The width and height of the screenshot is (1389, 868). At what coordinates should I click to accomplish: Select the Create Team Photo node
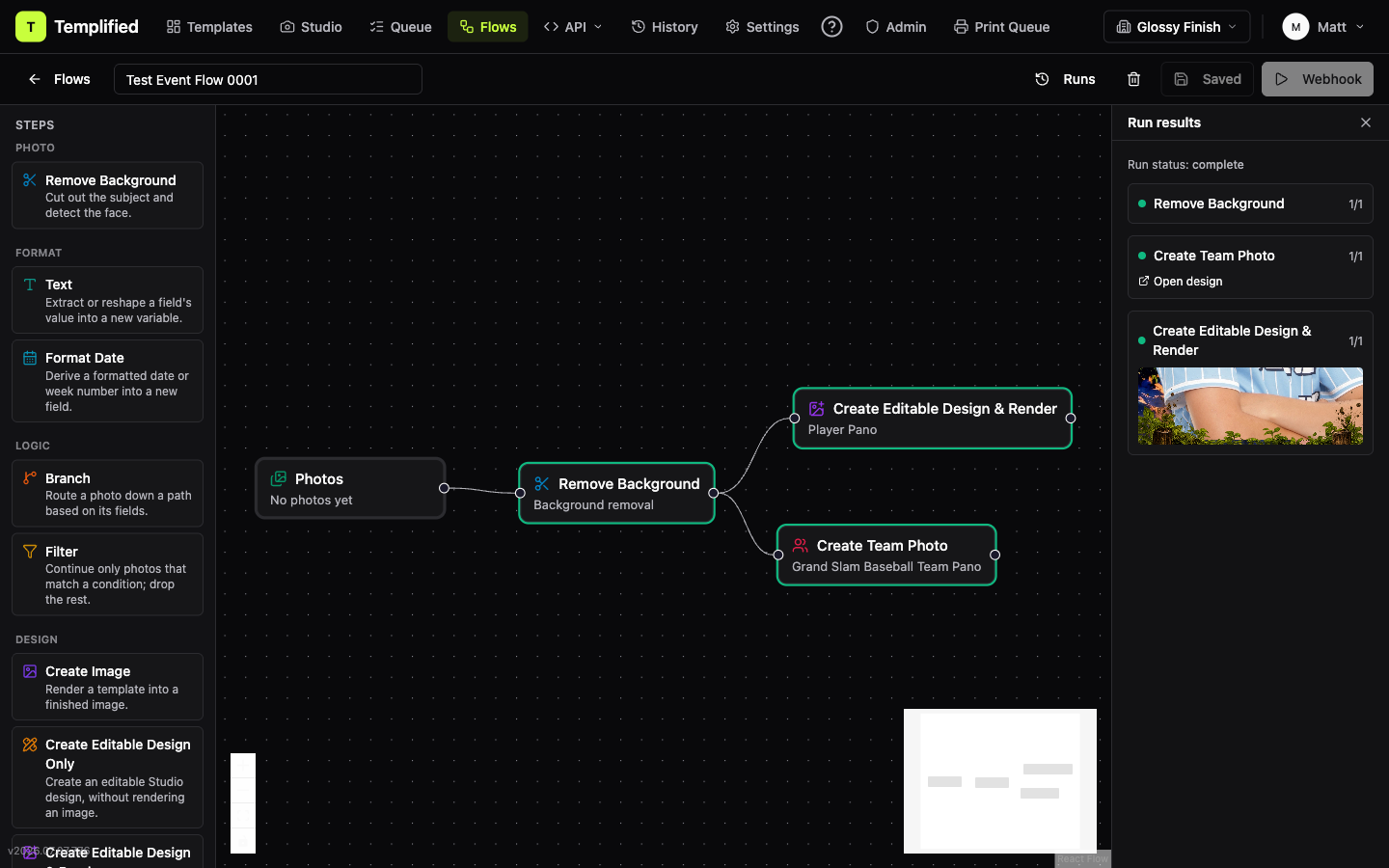coord(886,555)
